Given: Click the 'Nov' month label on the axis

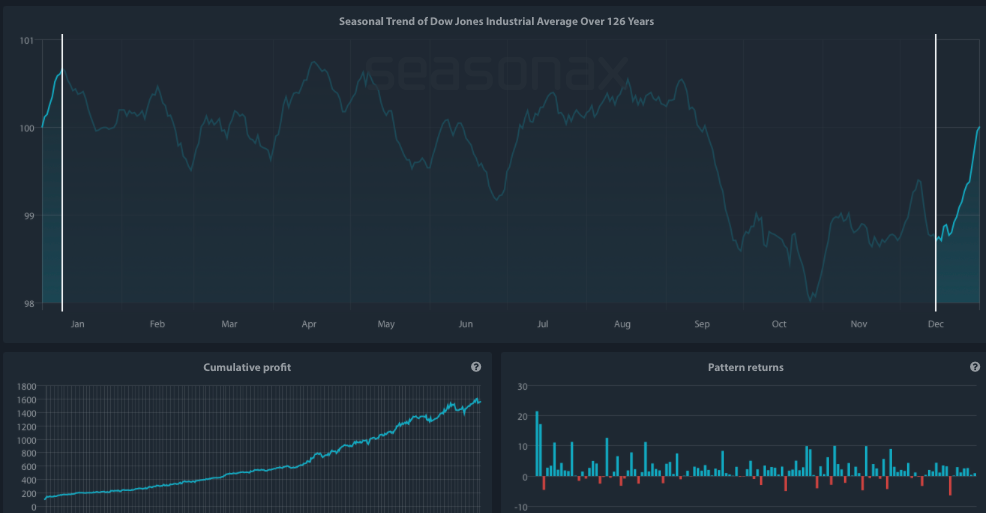Looking at the screenshot, I should (x=858, y=324).
